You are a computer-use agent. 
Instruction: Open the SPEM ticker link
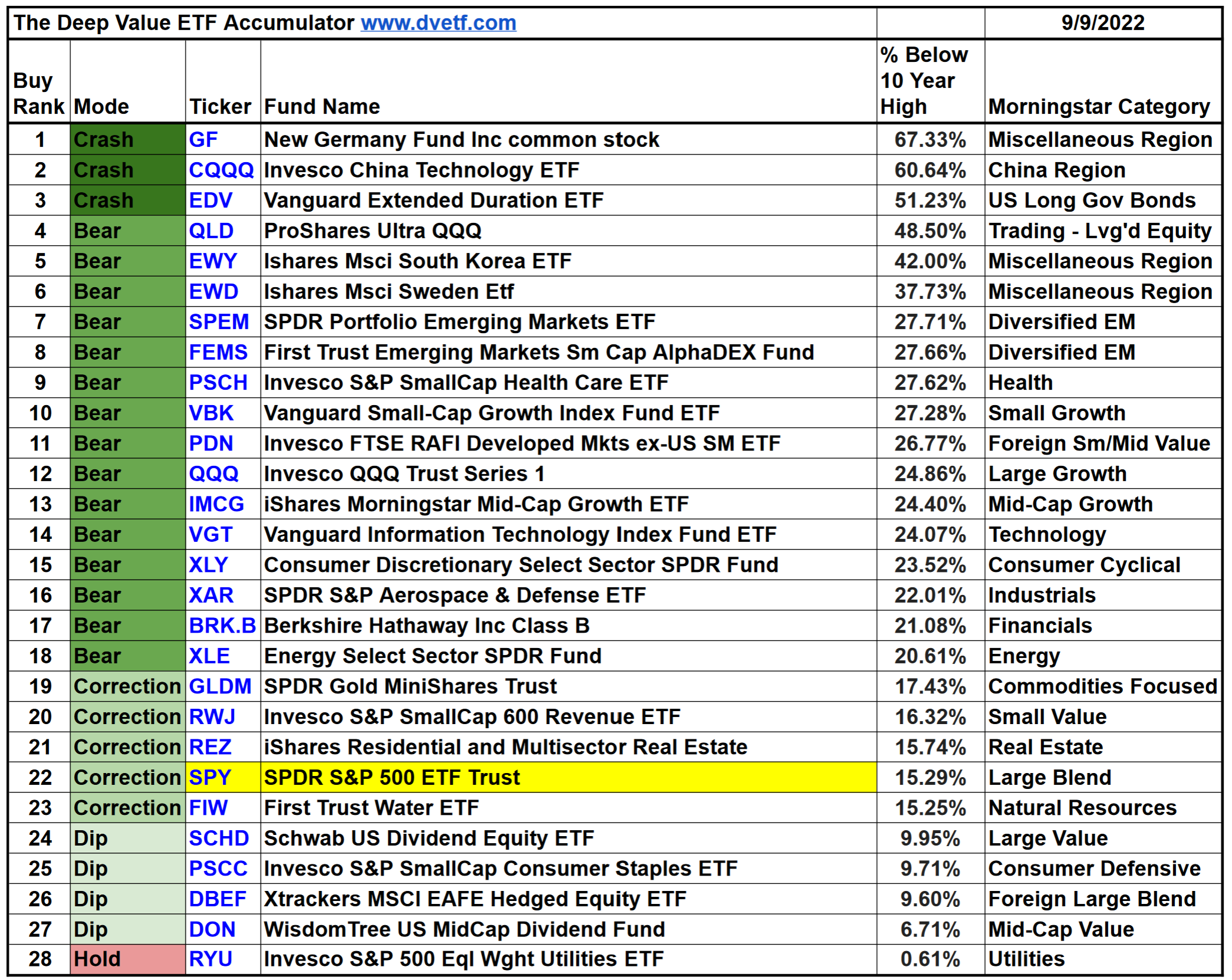(x=219, y=322)
